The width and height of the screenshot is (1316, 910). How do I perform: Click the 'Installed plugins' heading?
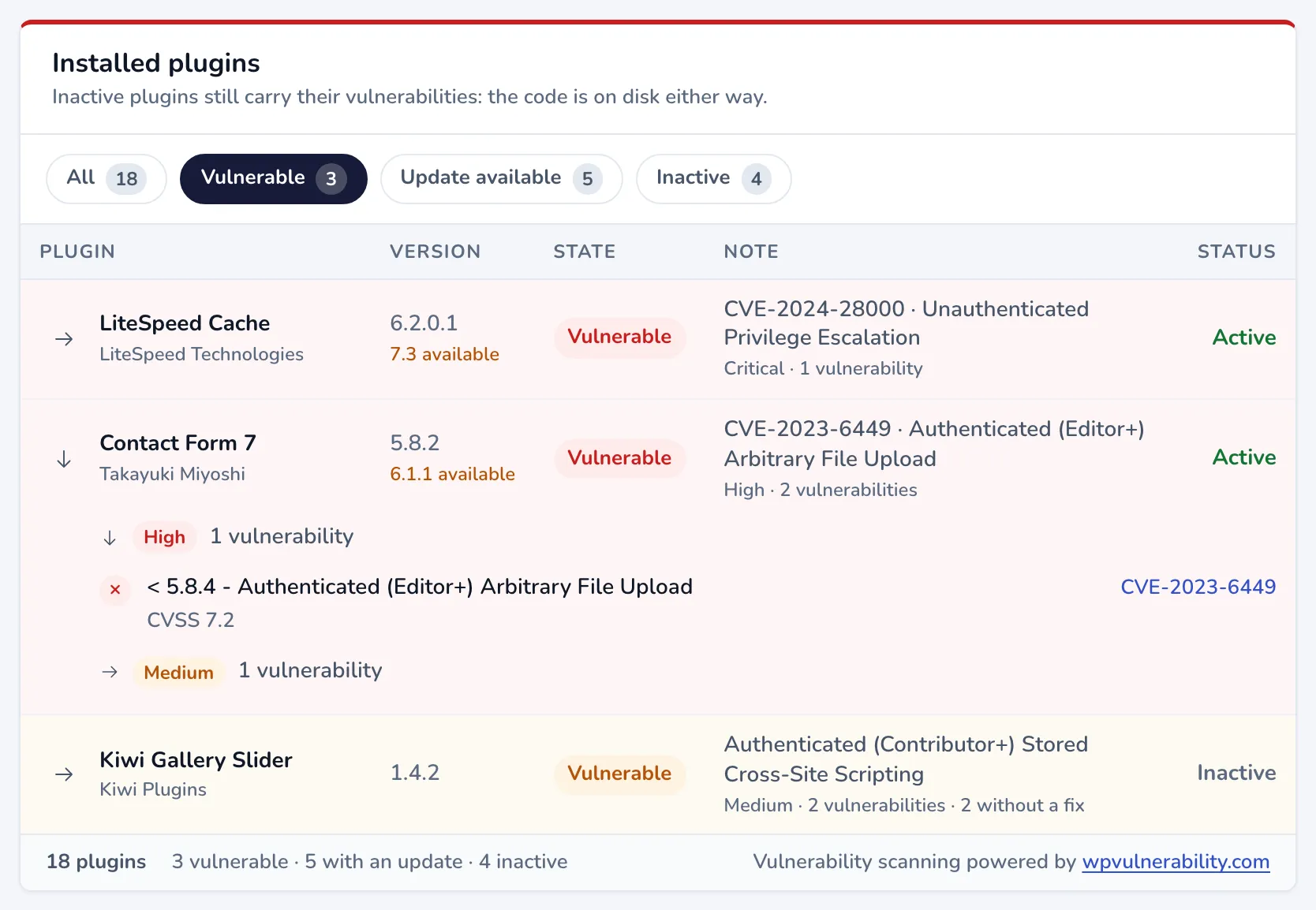pyautogui.click(x=156, y=63)
